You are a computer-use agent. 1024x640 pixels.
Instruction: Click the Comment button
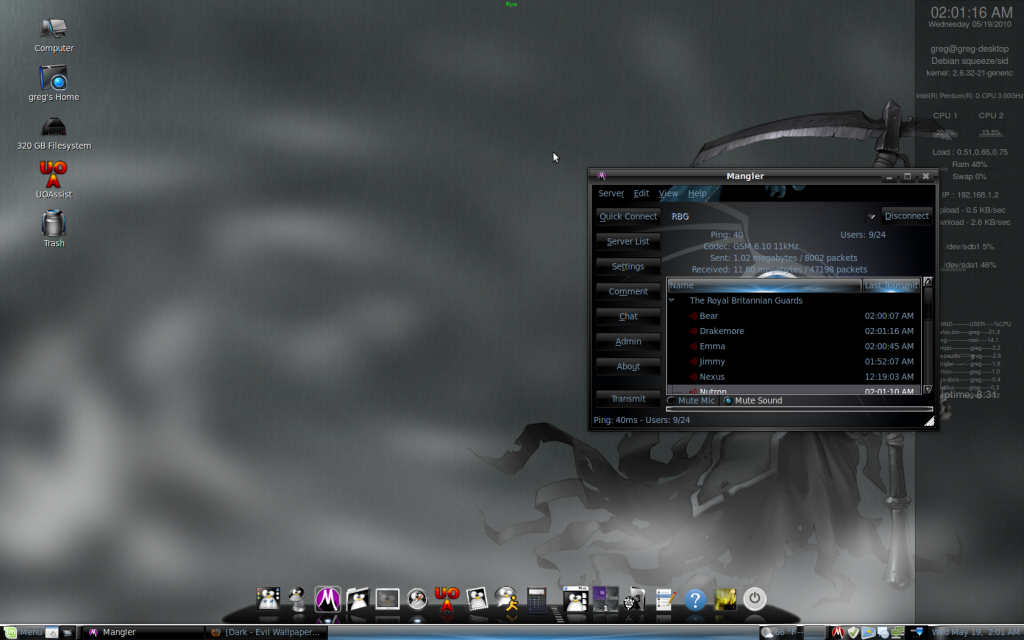[628, 291]
